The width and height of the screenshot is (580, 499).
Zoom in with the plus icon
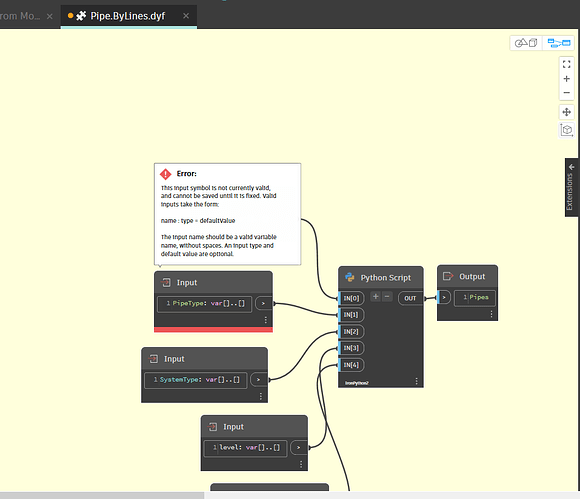point(566,79)
